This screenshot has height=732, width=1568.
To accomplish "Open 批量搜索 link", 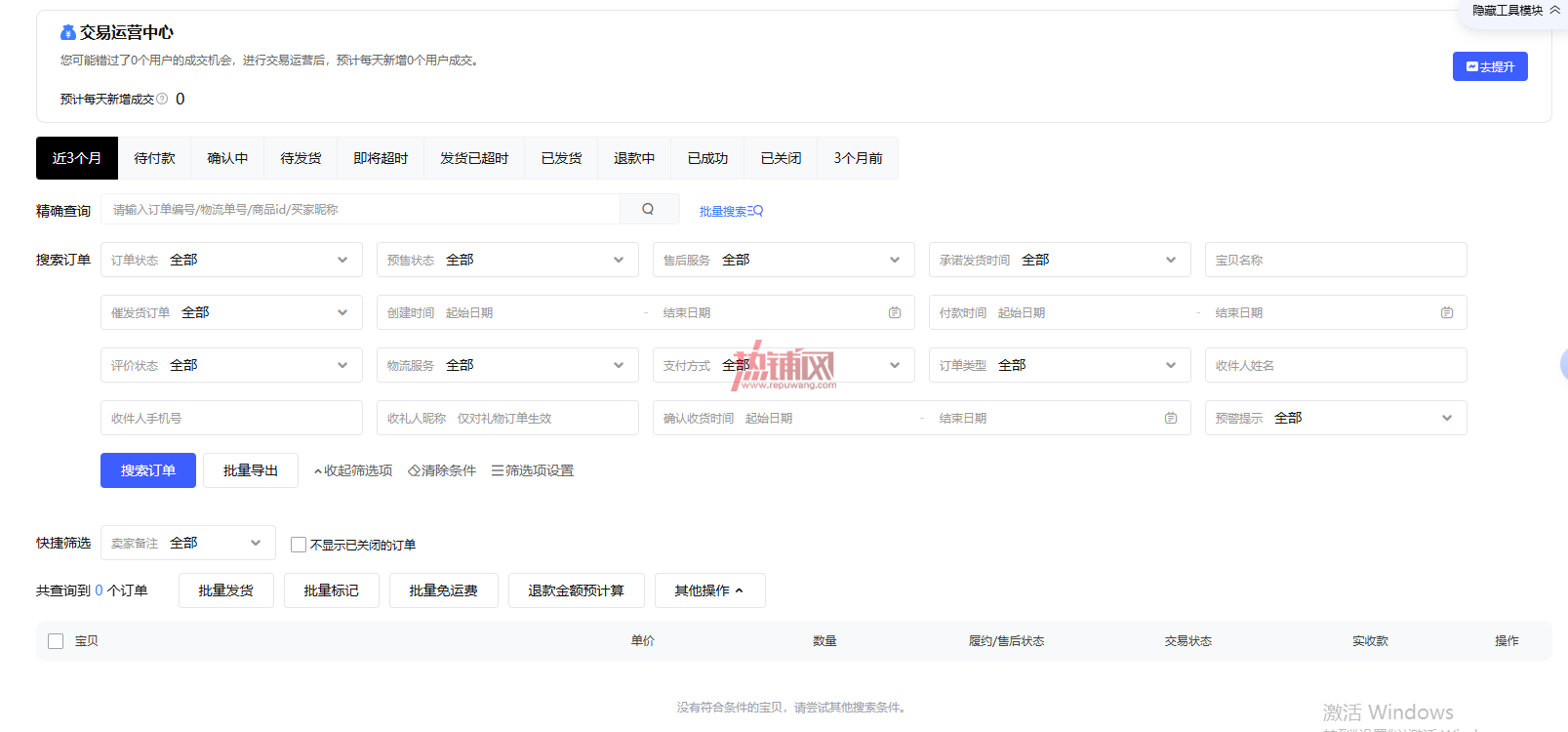I will coord(731,211).
